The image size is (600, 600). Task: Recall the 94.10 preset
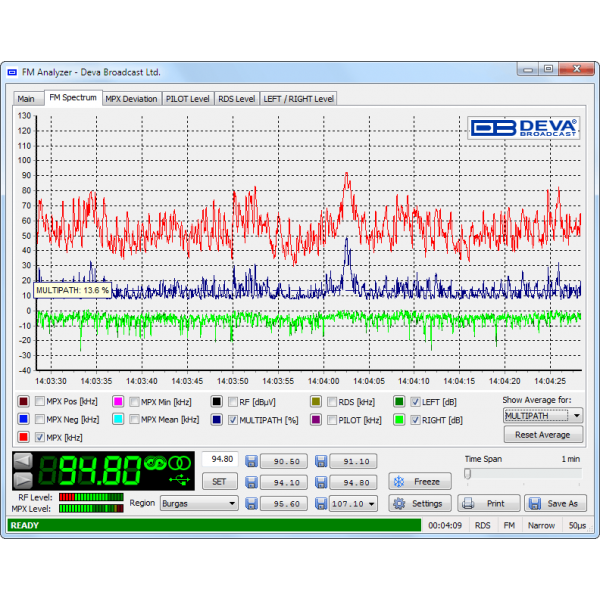click(284, 483)
